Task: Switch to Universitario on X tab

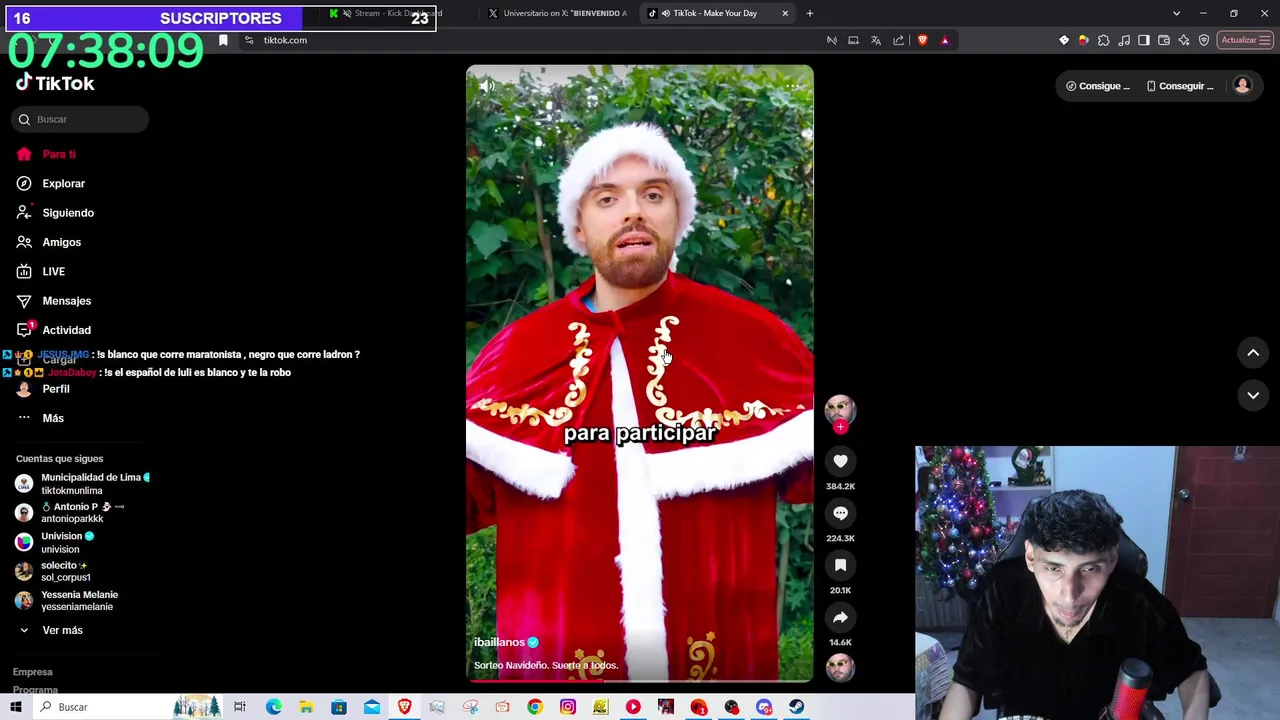Action: [x=556, y=13]
